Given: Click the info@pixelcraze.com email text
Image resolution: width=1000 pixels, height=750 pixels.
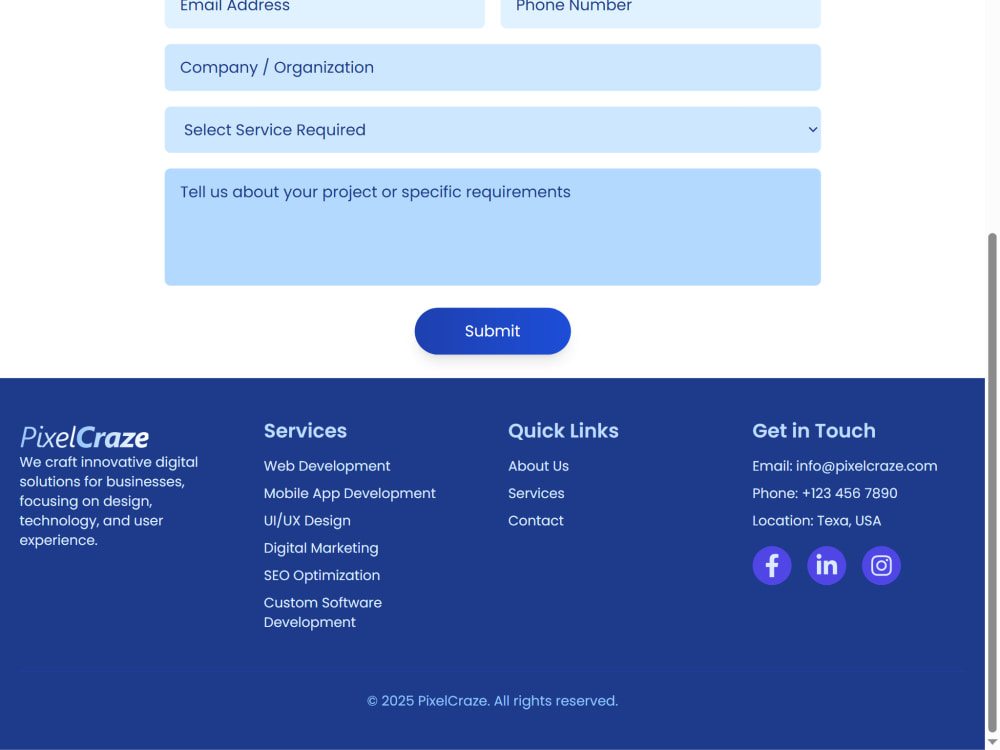Looking at the screenshot, I should pos(866,466).
